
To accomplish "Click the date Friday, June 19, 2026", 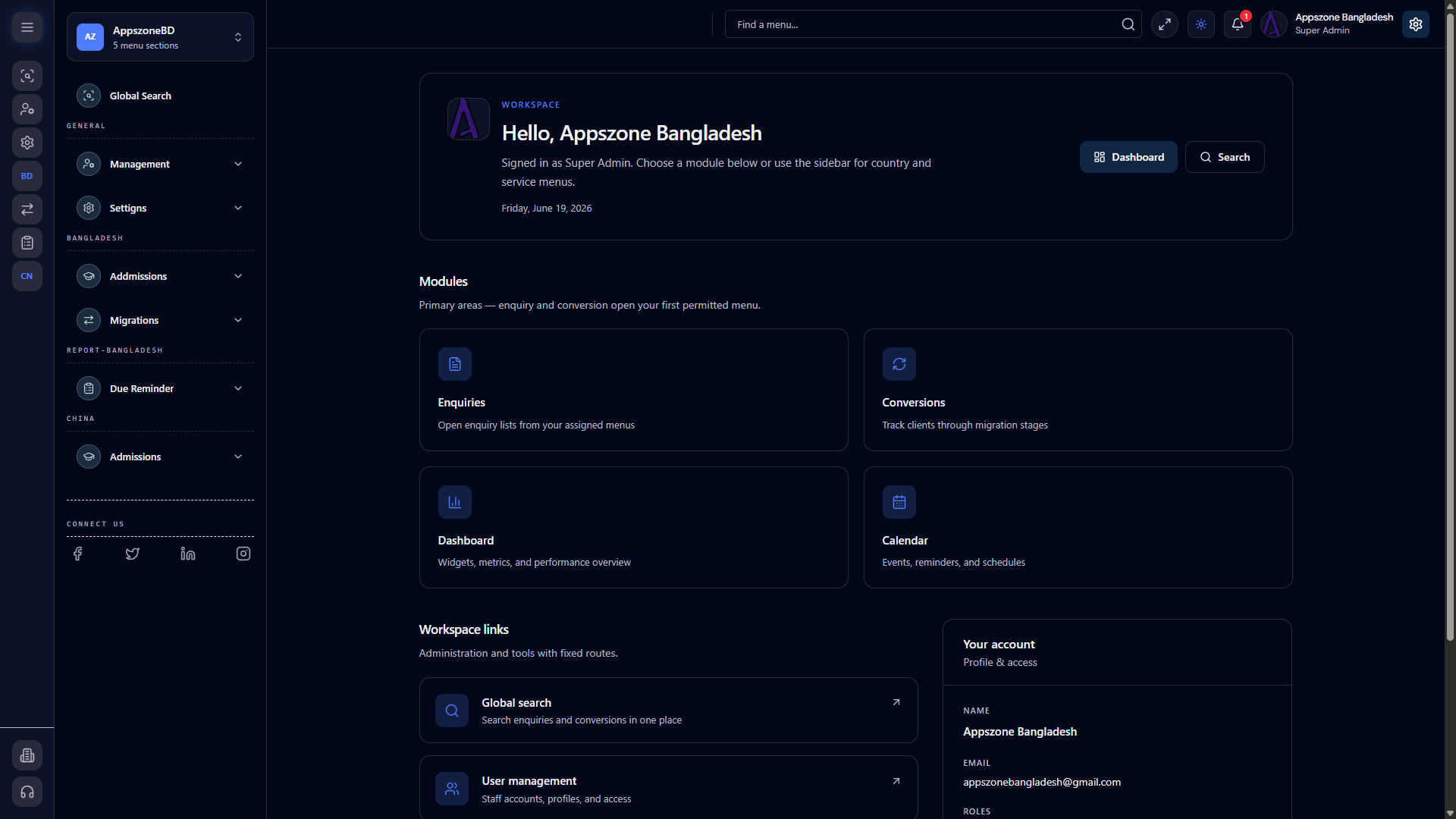I will (x=546, y=208).
